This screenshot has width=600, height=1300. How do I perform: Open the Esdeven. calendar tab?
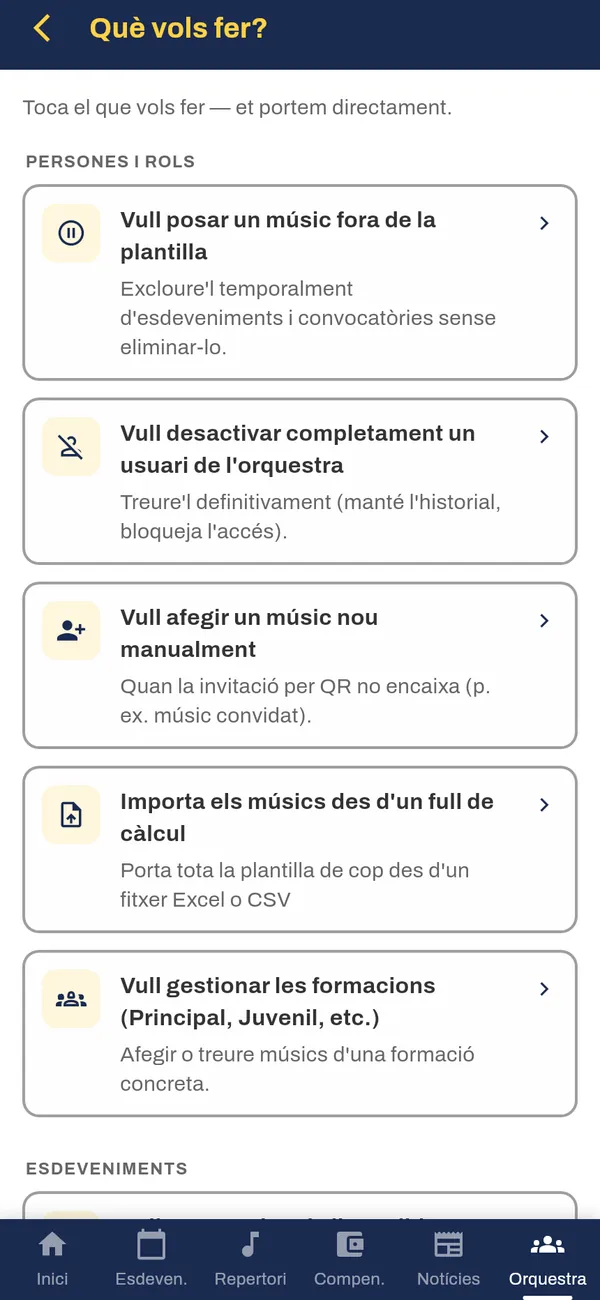tap(151, 1259)
